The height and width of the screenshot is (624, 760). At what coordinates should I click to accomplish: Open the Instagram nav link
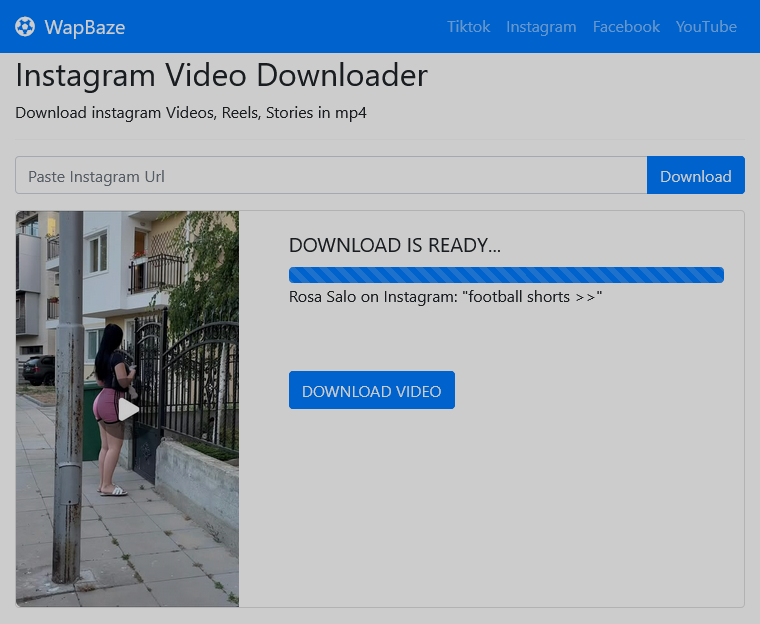(541, 27)
